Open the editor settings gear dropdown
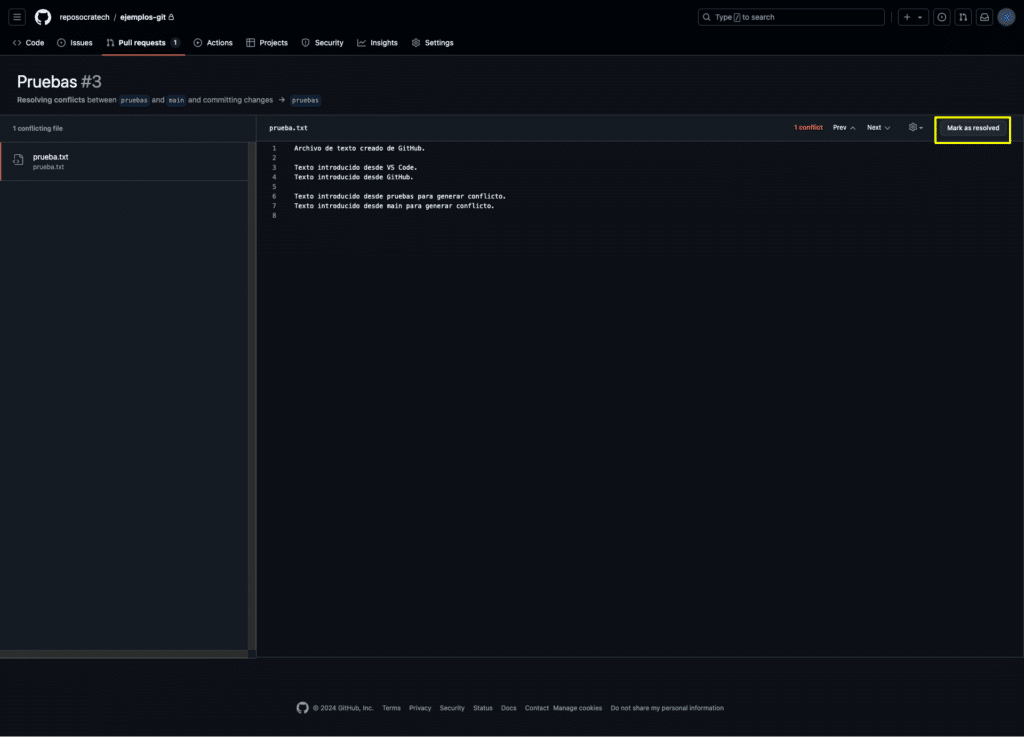 click(x=916, y=127)
